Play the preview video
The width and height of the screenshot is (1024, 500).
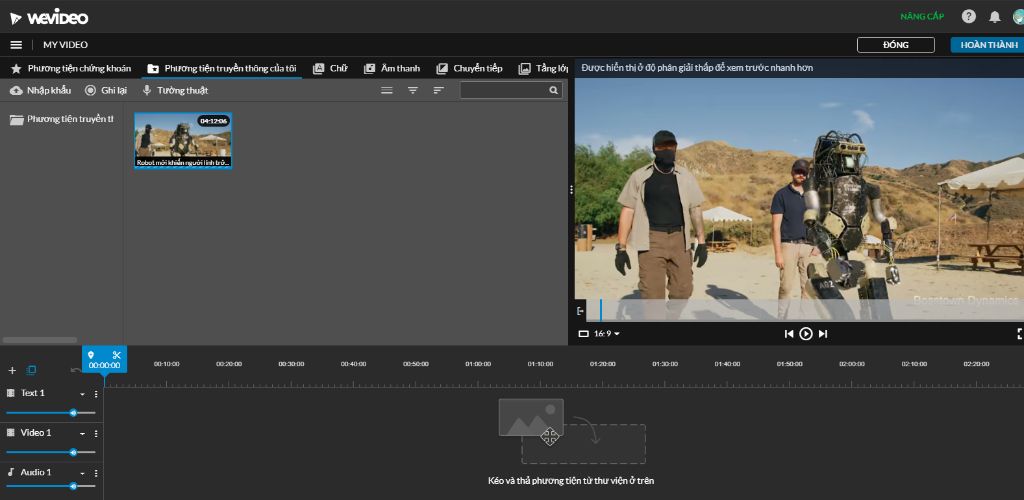806,334
